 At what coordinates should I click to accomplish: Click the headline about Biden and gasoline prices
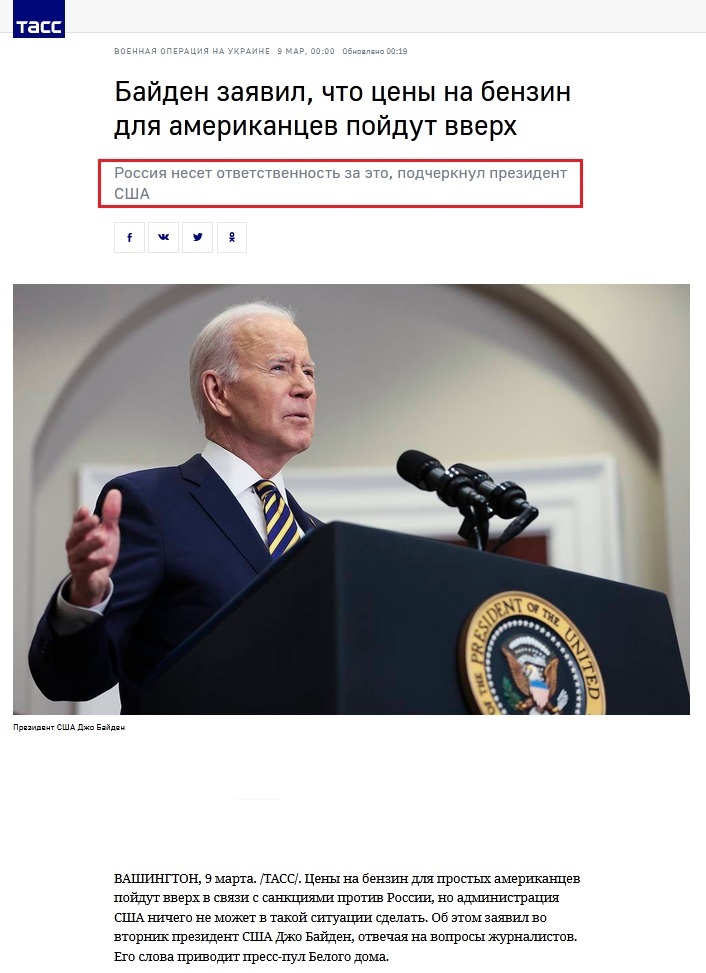click(342, 109)
